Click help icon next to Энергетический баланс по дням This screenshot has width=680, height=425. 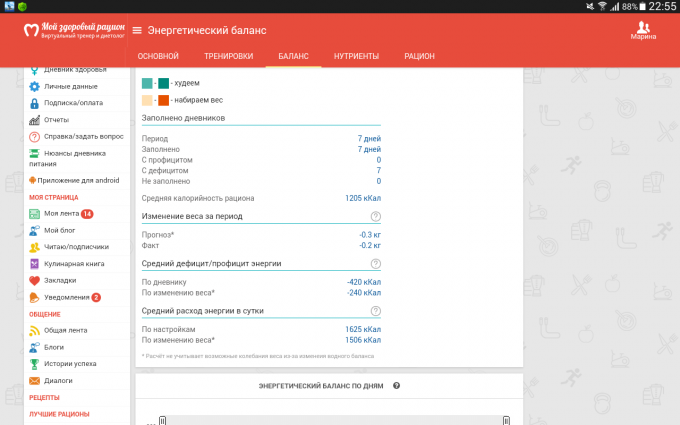coord(397,386)
